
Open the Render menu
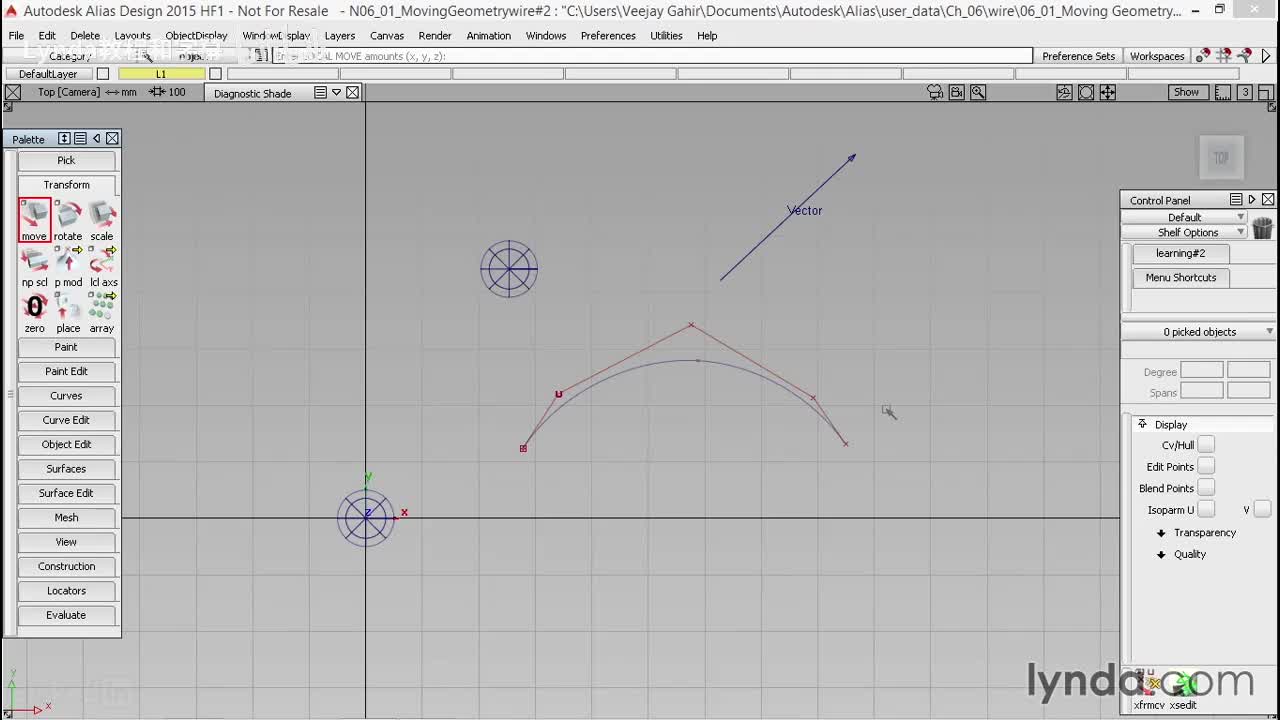(x=435, y=36)
